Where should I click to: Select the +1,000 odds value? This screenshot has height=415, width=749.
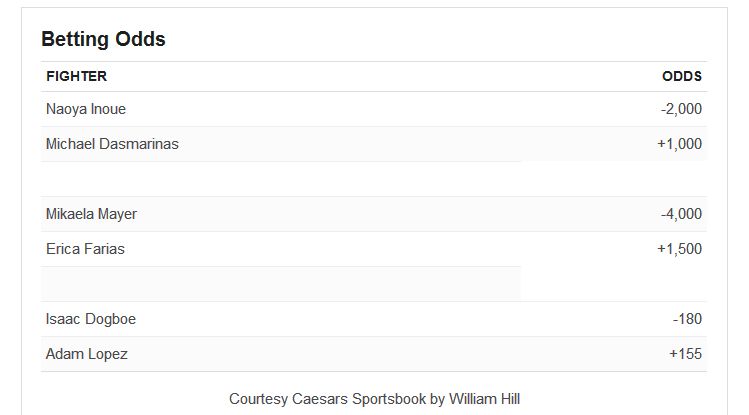click(679, 144)
